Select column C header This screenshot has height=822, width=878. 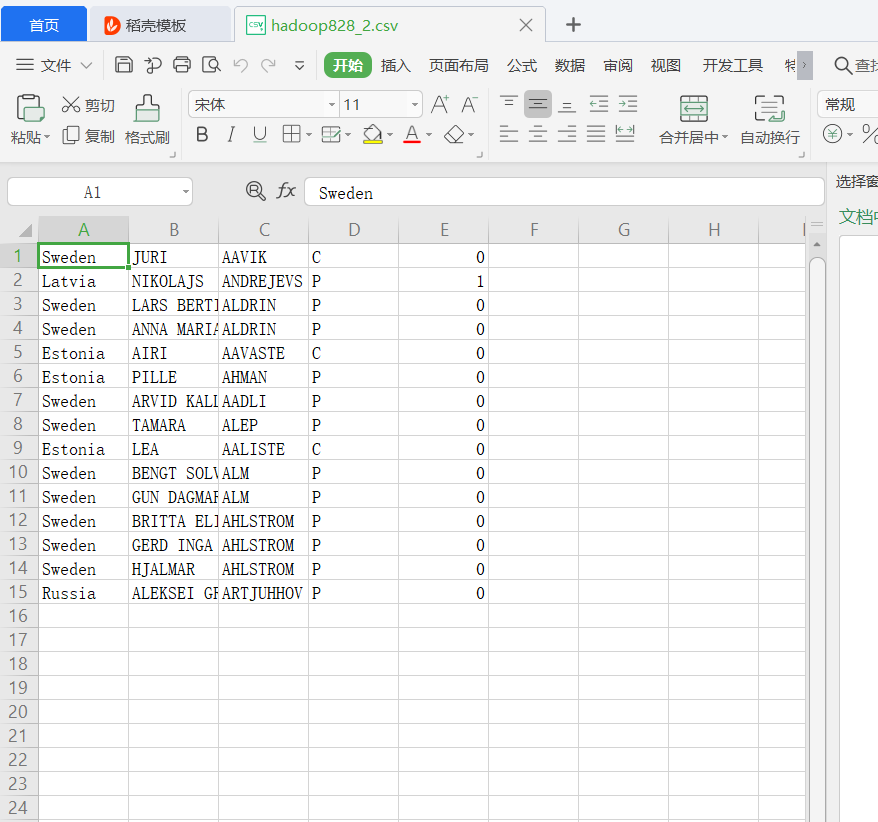pos(264,230)
